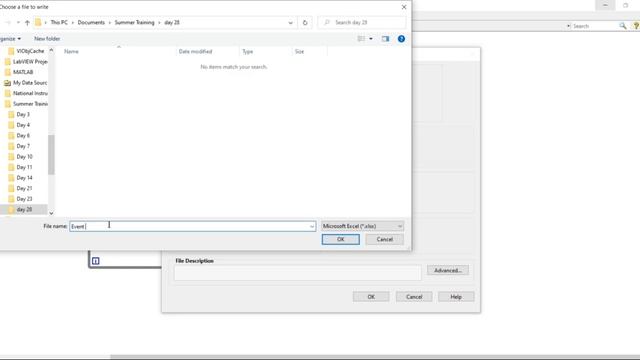The height and width of the screenshot is (360, 640).
Task: Select LabVIEW Projects folder in tree
Action: pos(25,62)
